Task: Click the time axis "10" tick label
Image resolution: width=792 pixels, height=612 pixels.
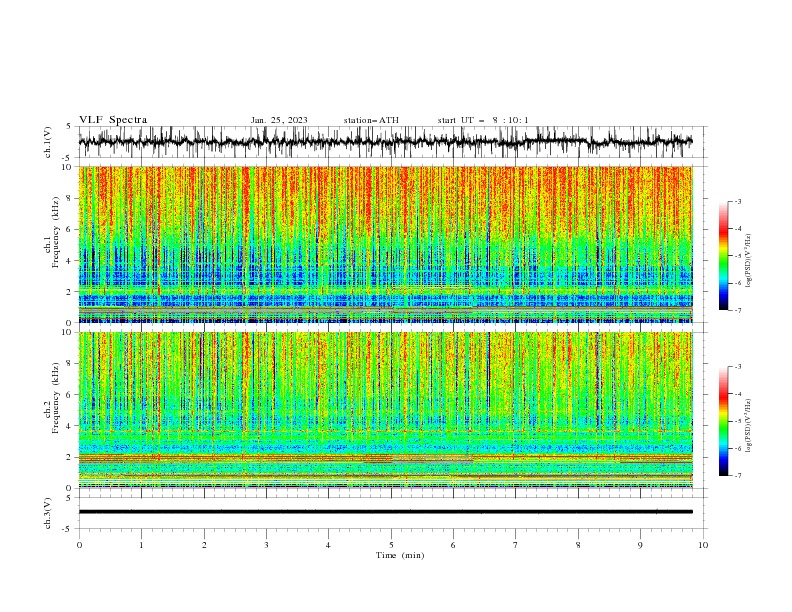Action: tap(703, 545)
